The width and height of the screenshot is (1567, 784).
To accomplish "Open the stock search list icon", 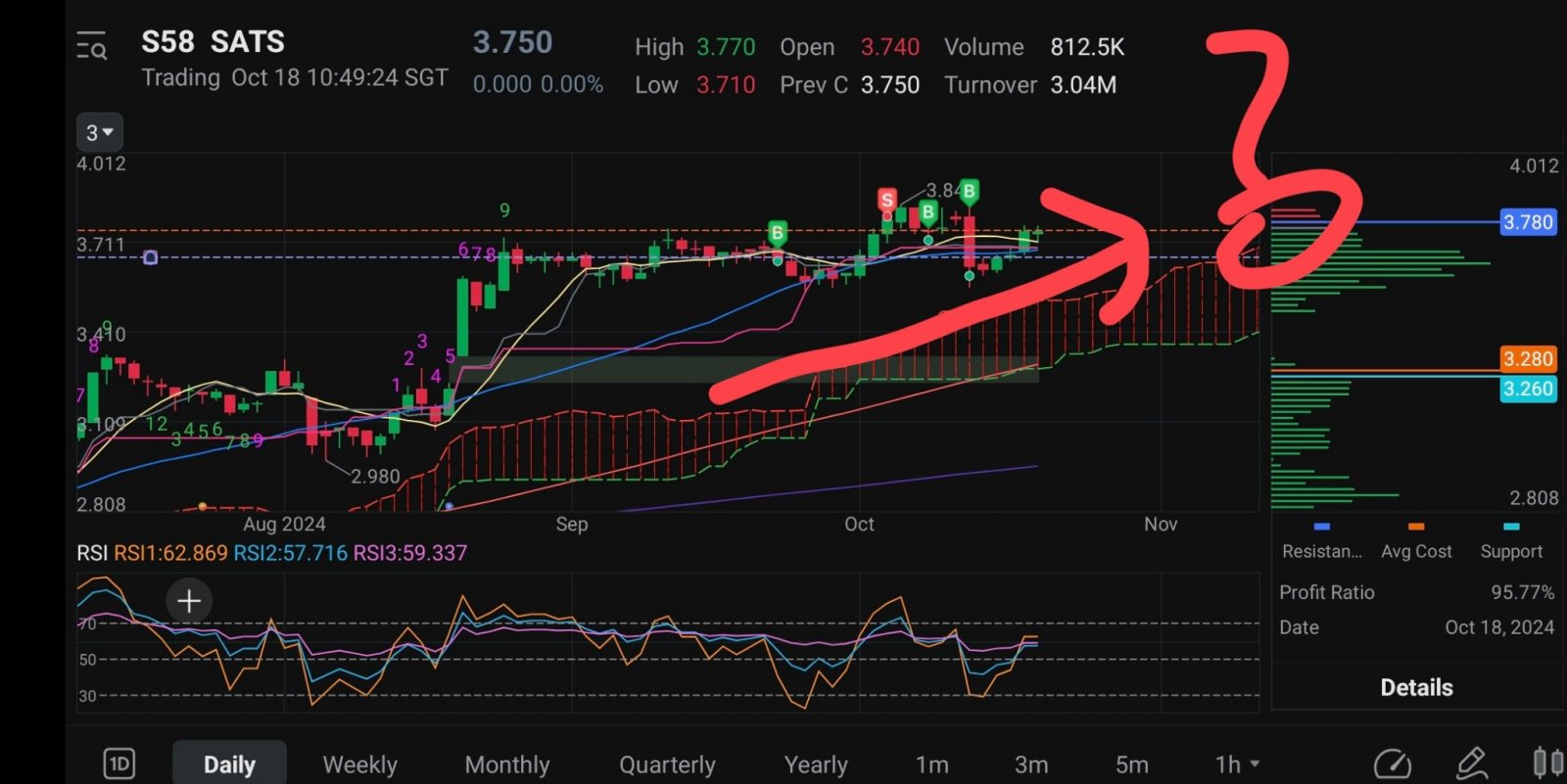I will 92,46.
